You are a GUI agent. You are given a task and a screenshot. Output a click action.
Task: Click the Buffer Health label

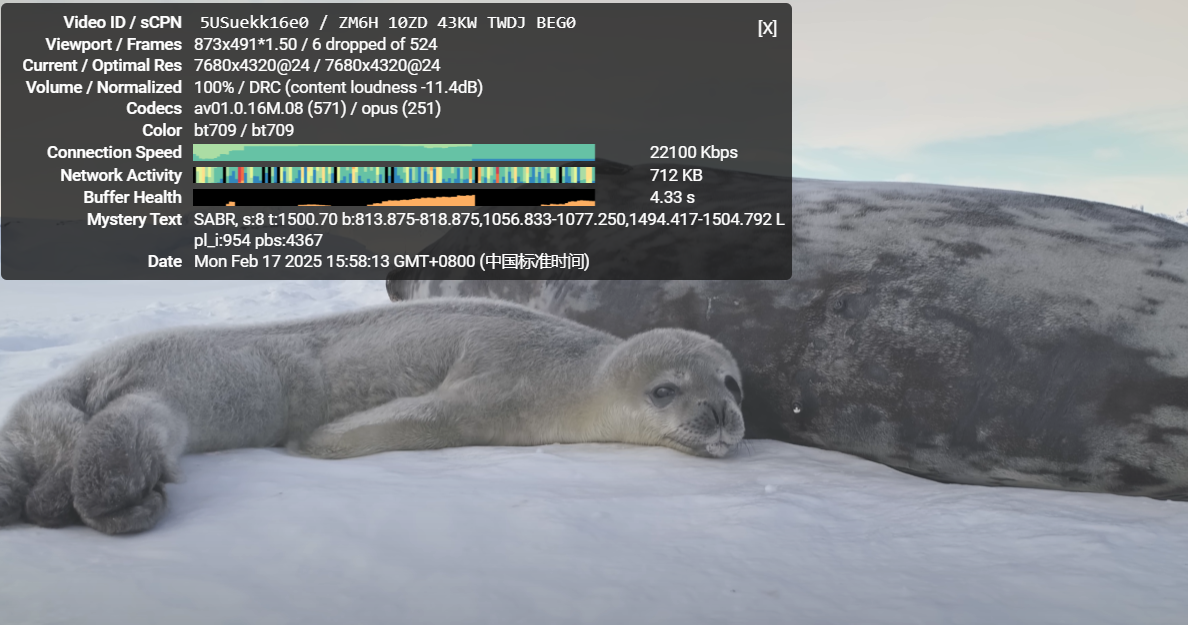[x=132, y=197]
